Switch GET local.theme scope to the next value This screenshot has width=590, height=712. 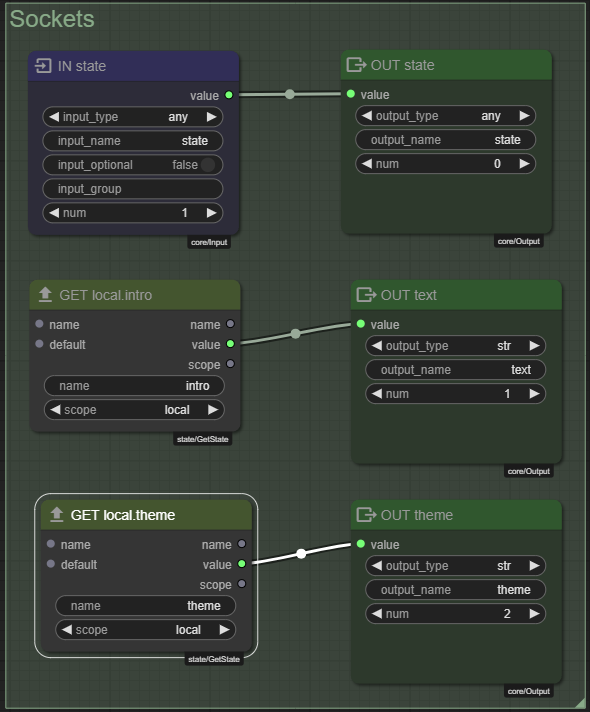tap(224, 629)
